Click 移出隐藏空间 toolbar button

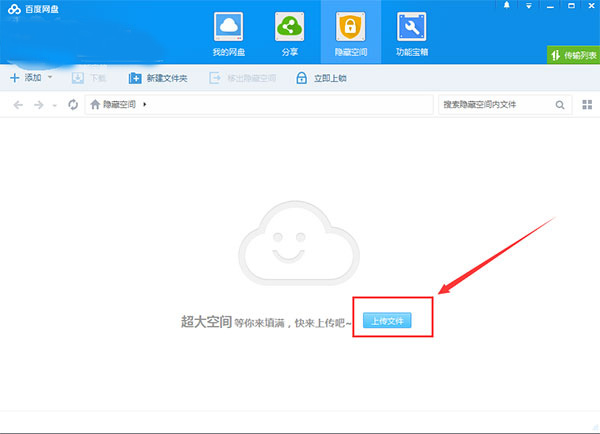point(243,78)
